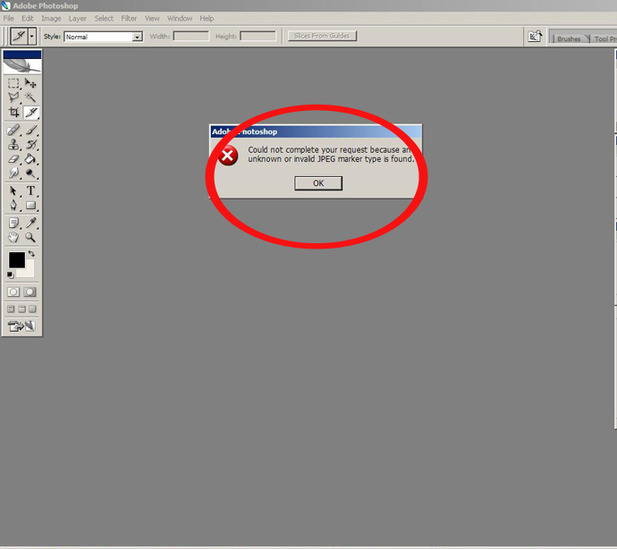
Task: Select the Eraser tool
Action: tap(14, 159)
